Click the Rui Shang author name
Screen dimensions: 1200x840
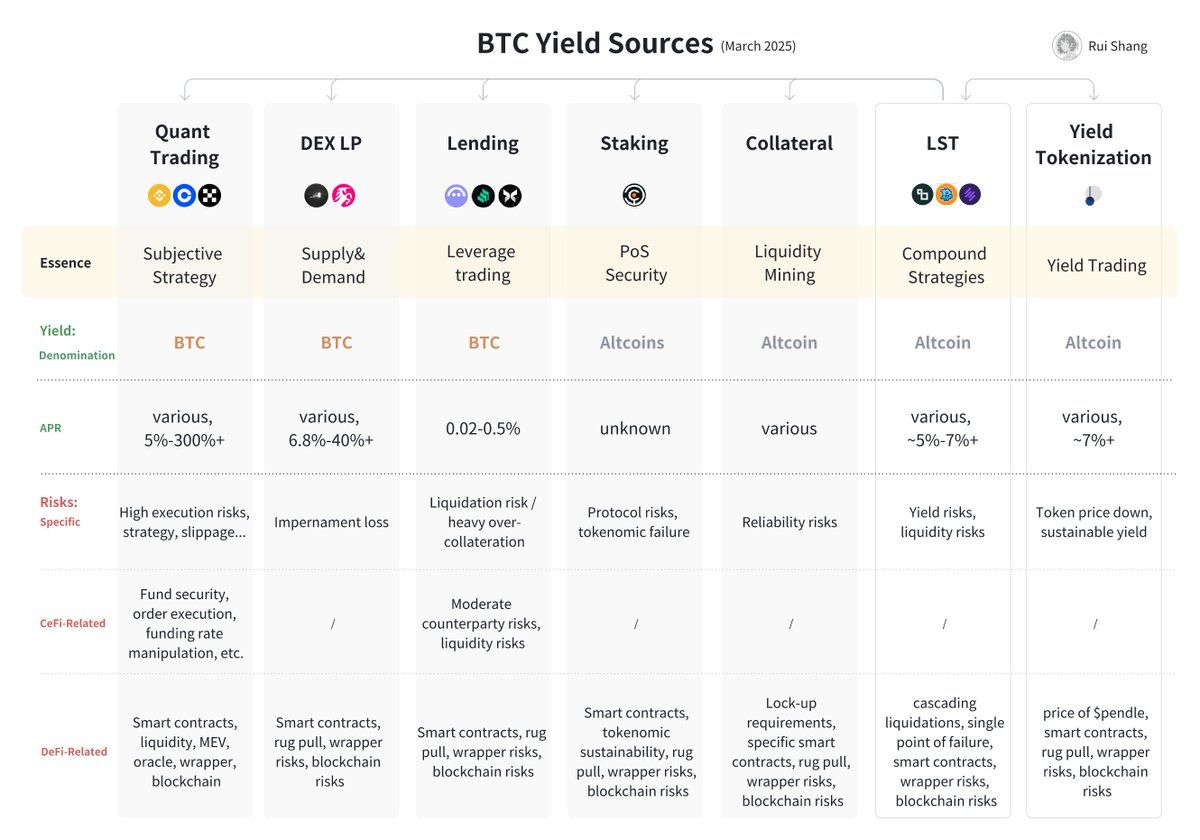1118,46
